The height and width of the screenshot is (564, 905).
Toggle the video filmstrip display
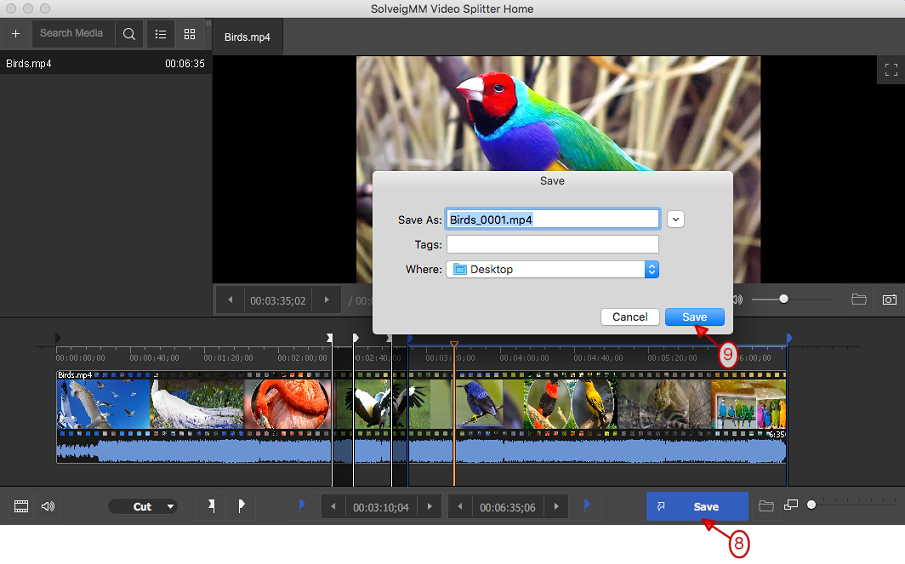[21, 506]
